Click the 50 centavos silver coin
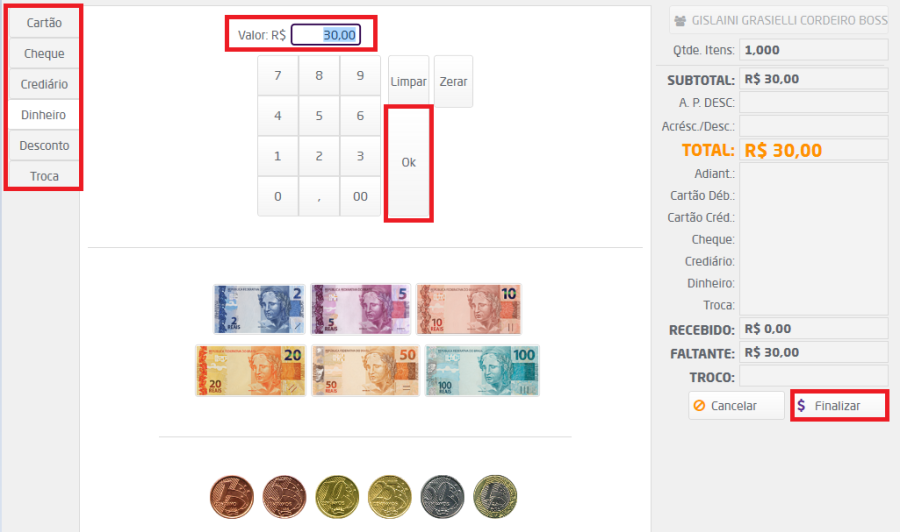Viewport: 900px width, 532px height. click(442, 497)
